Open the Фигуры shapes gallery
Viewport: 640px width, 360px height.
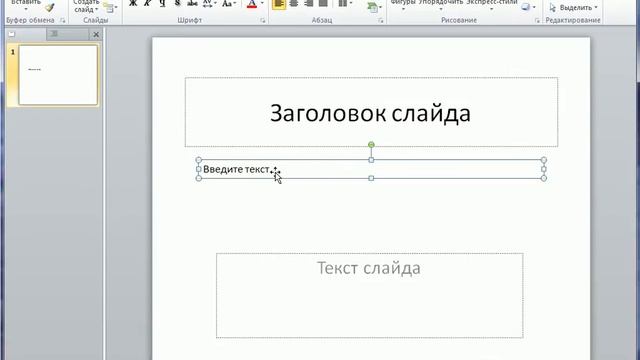click(403, 5)
